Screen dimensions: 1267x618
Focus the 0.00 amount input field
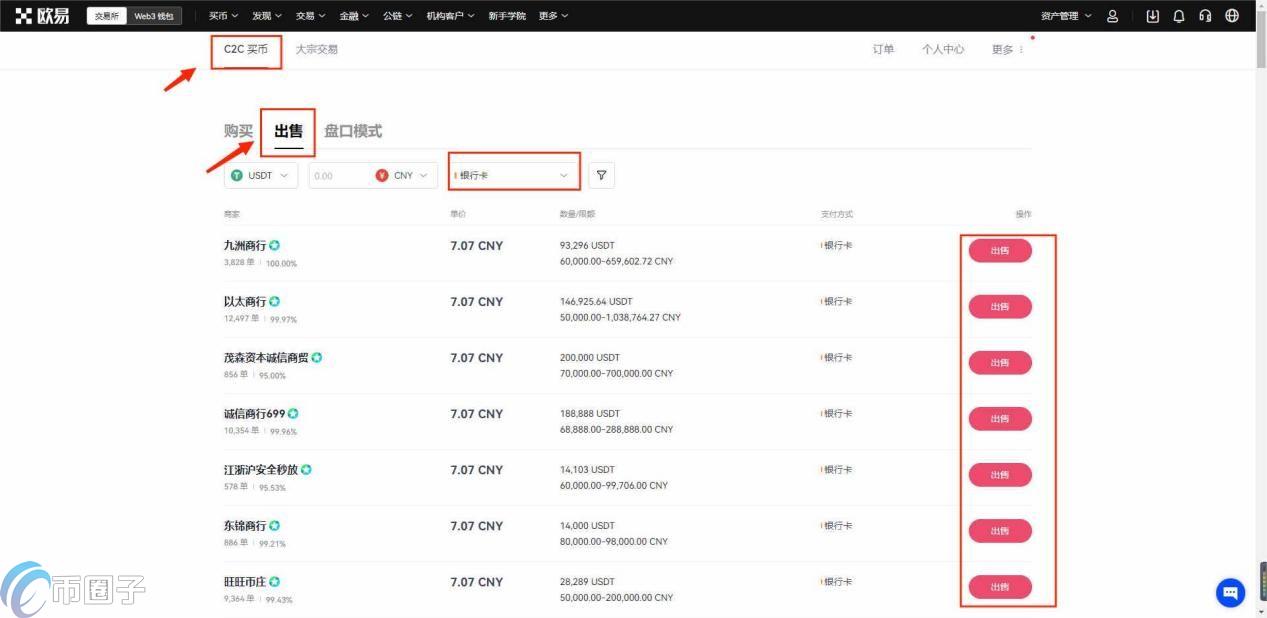(339, 175)
